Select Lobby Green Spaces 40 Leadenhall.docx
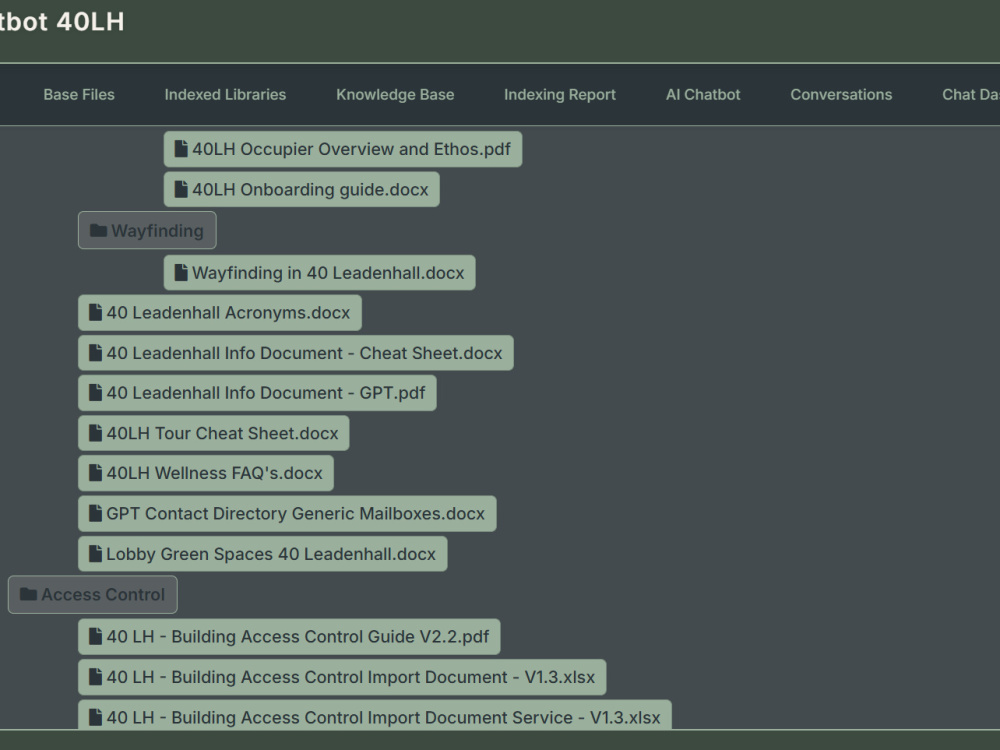Image resolution: width=1000 pixels, height=750 pixels. (263, 554)
